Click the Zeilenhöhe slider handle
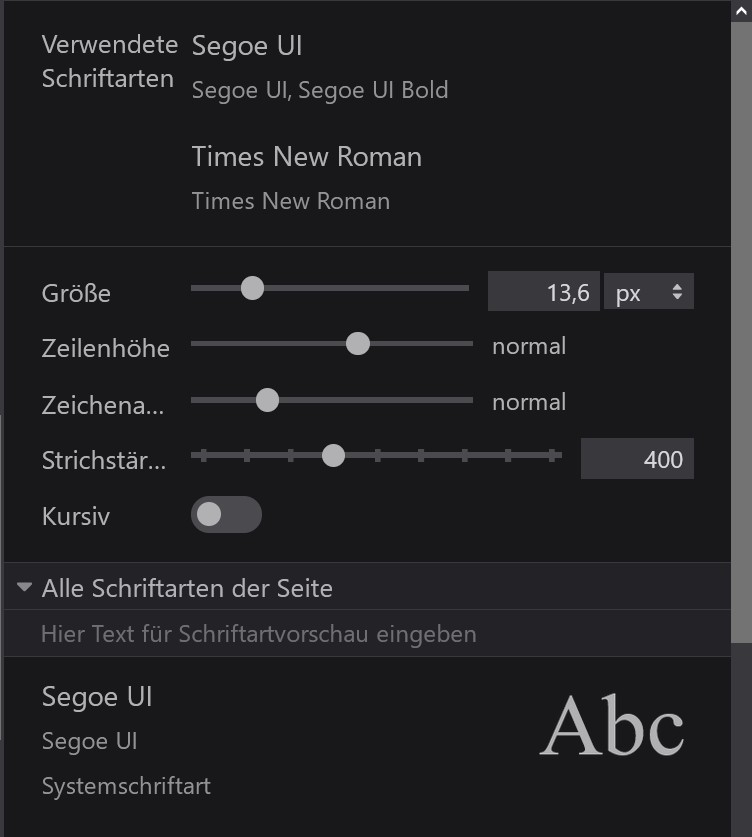 tap(357, 344)
